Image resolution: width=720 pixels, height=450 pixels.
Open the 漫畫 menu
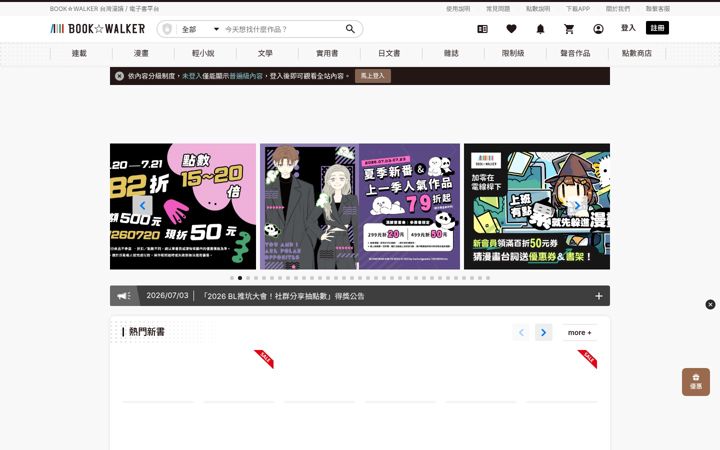(x=141, y=53)
